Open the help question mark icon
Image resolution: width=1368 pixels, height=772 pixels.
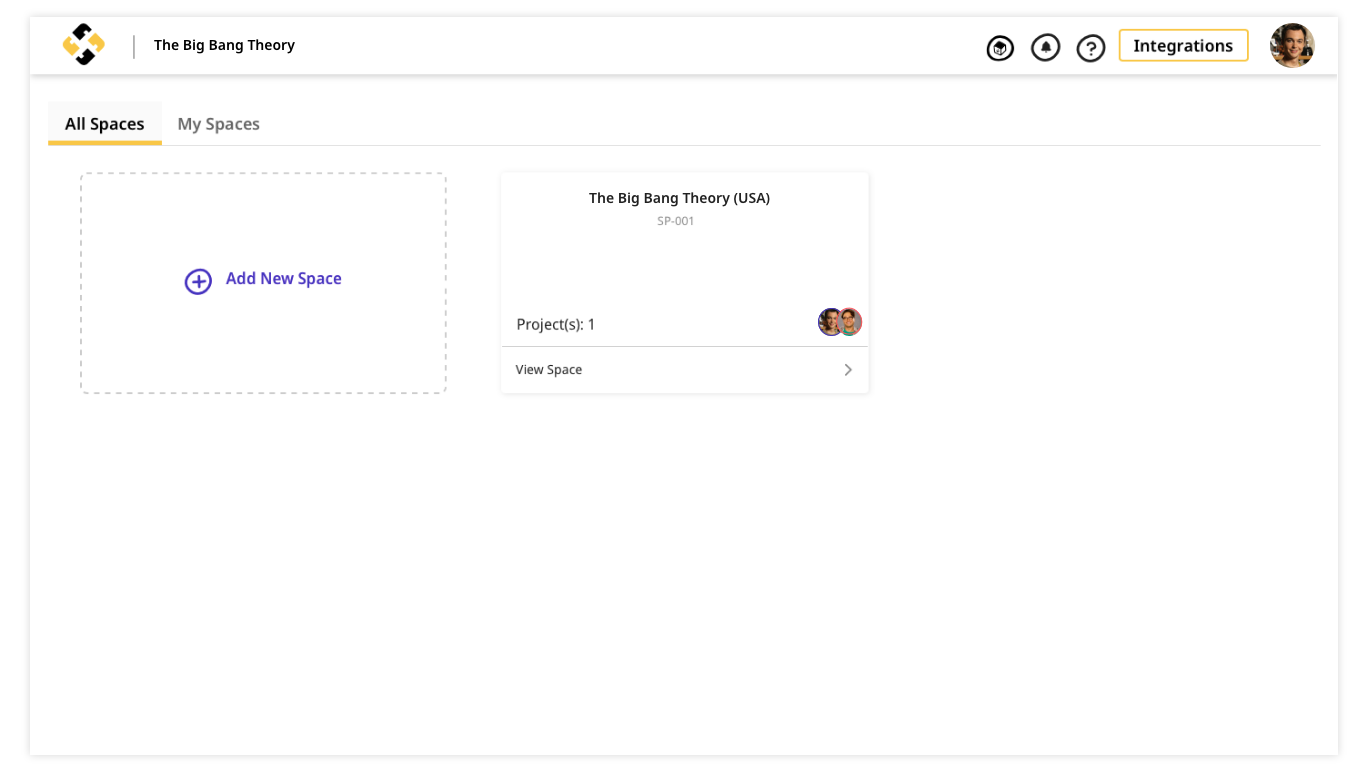point(1090,47)
